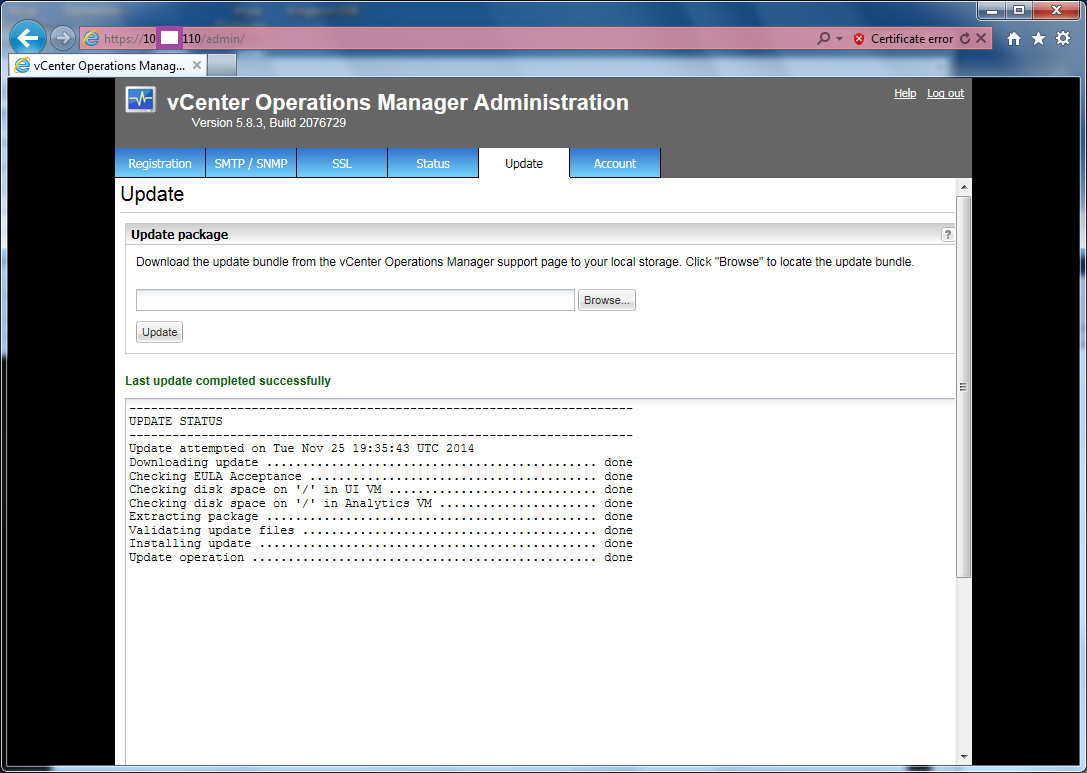Image resolution: width=1087 pixels, height=773 pixels.
Task: Click the Refresh page icon
Action: pyautogui.click(x=965, y=39)
